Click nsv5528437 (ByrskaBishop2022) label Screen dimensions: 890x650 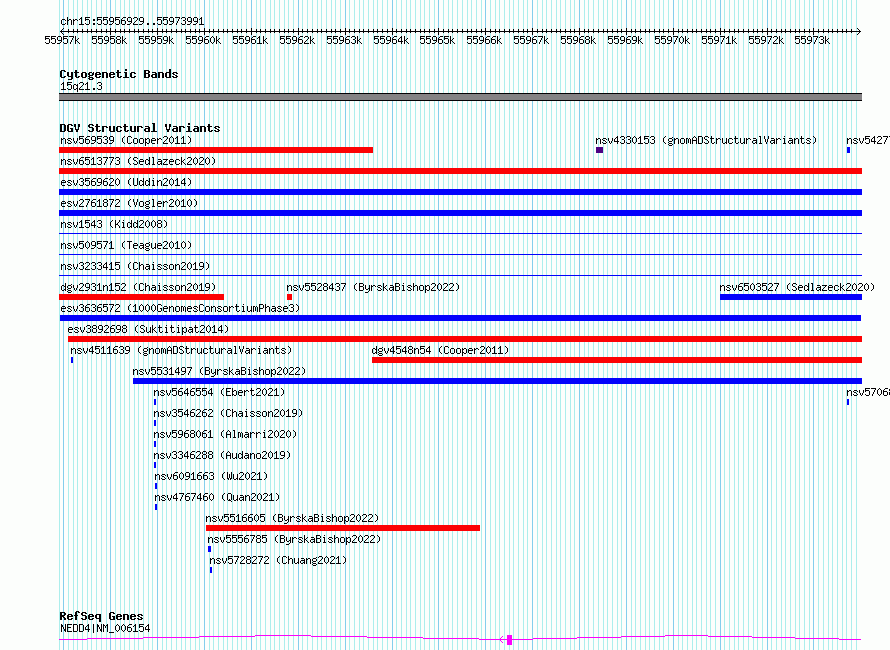point(373,287)
